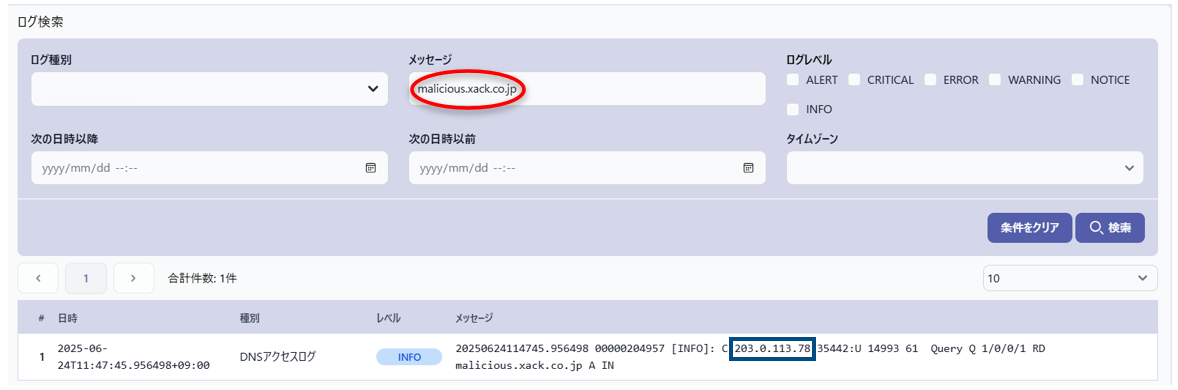The image size is (1178, 390).
Task: Click the INFO level badge in row 1
Action: point(409,357)
